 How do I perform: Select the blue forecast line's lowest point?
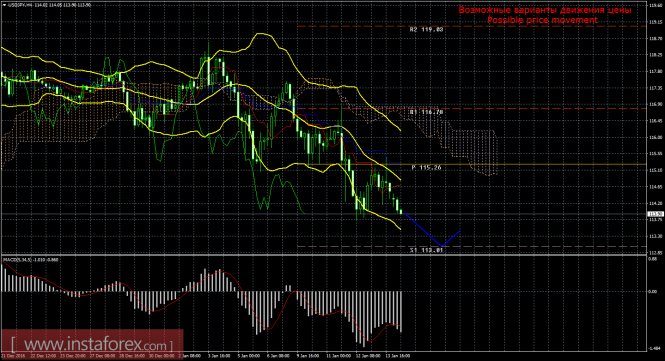(x=441, y=246)
